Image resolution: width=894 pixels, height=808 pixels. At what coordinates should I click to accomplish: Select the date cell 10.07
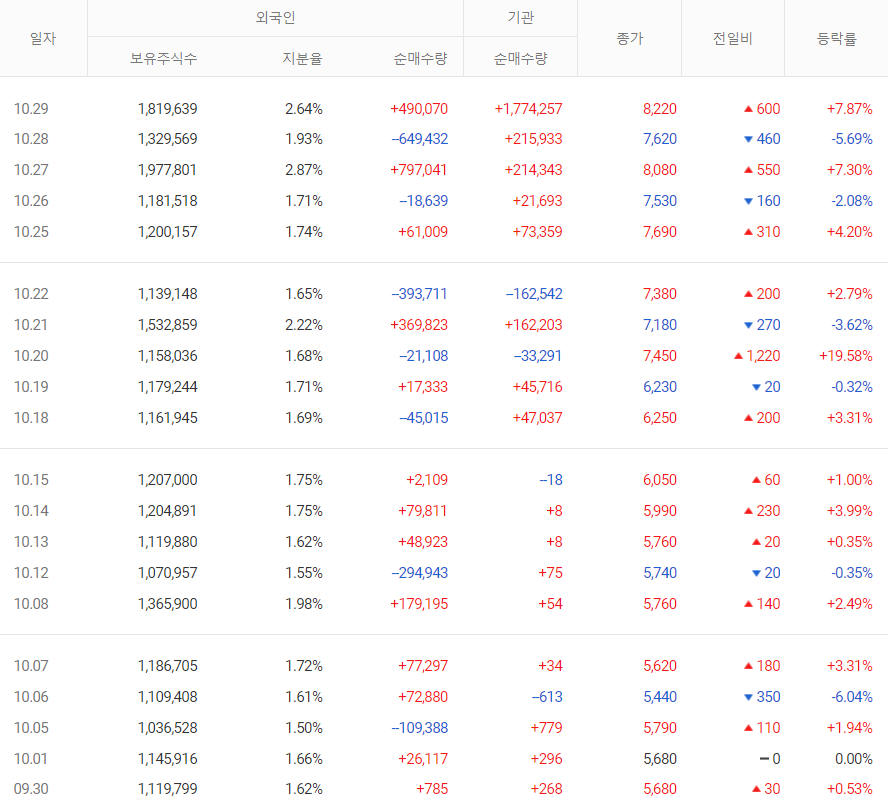(x=31, y=665)
